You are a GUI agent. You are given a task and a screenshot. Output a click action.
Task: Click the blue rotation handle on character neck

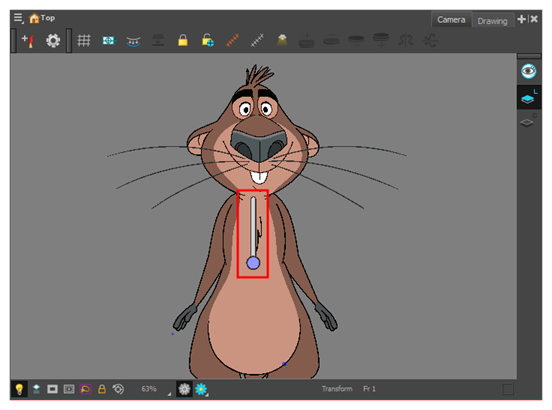(253, 263)
